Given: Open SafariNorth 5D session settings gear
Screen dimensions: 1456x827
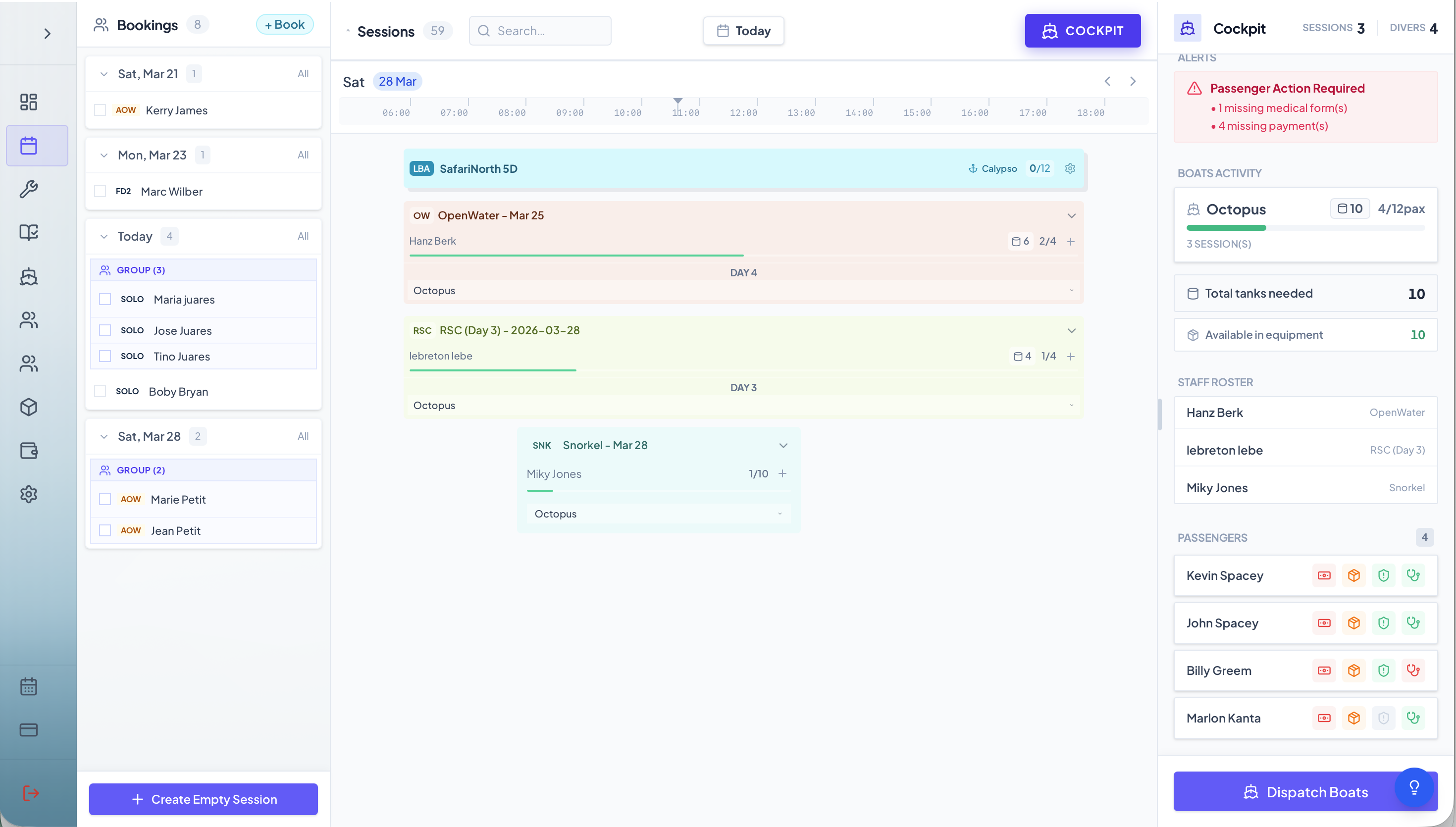Looking at the screenshot, I should [x=1070, y=168].
